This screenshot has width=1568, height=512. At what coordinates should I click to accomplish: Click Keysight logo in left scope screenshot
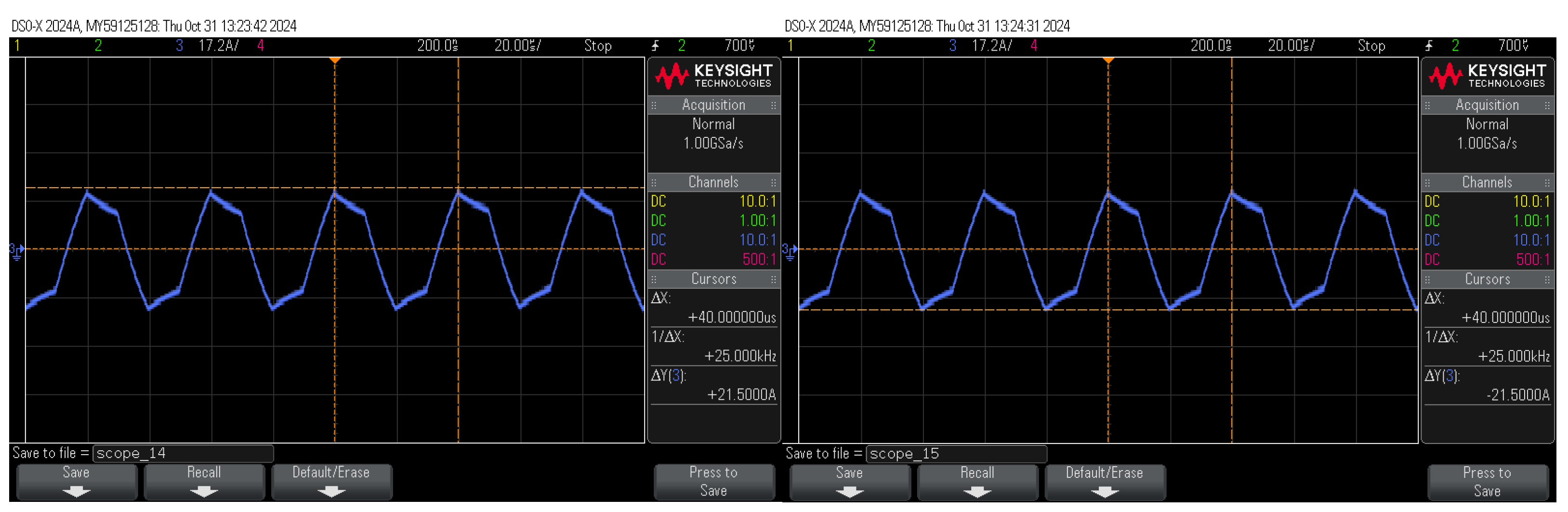[713, 76]
